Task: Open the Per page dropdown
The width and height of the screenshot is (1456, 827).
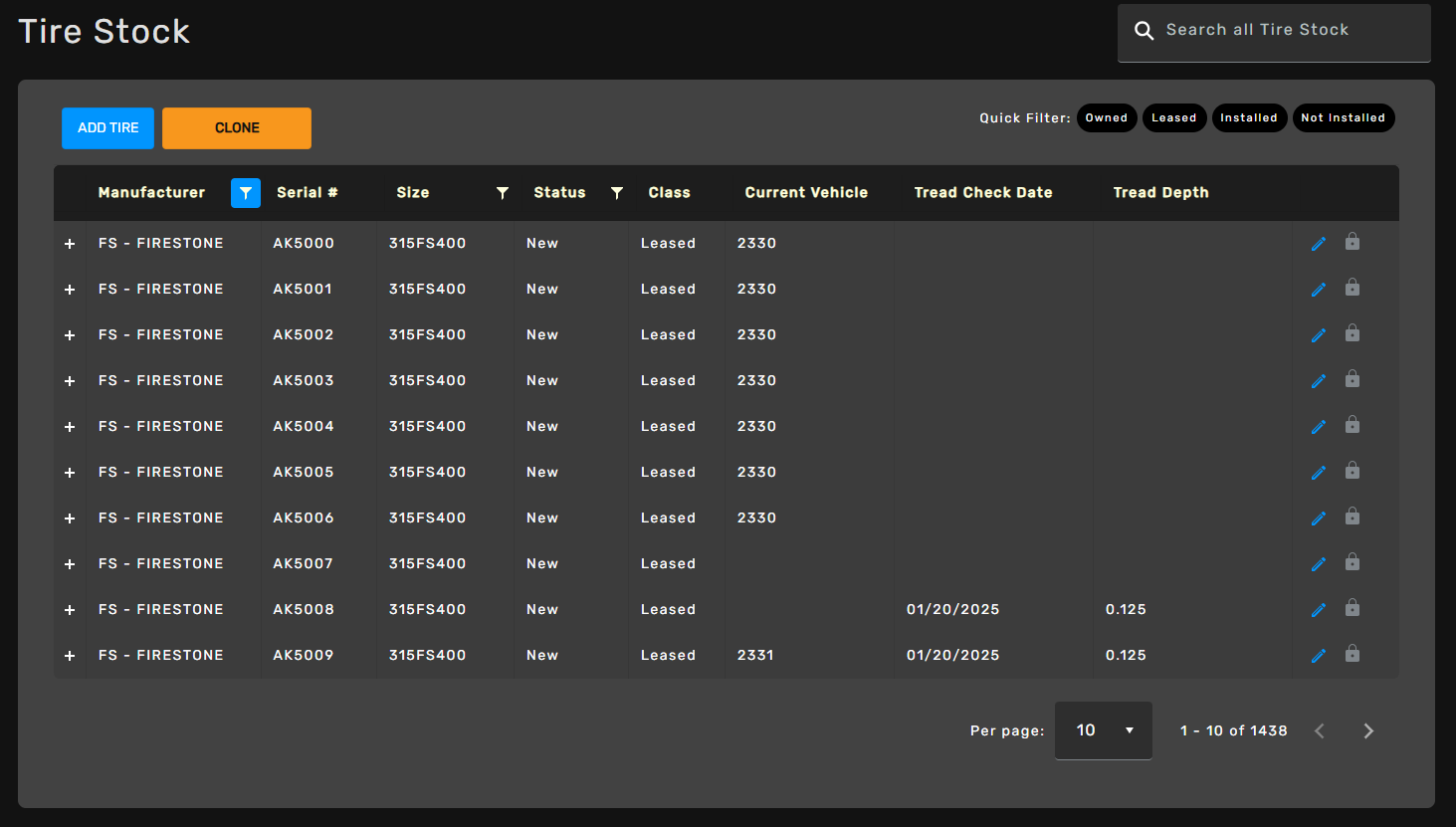Action: tap(1103, 730)
